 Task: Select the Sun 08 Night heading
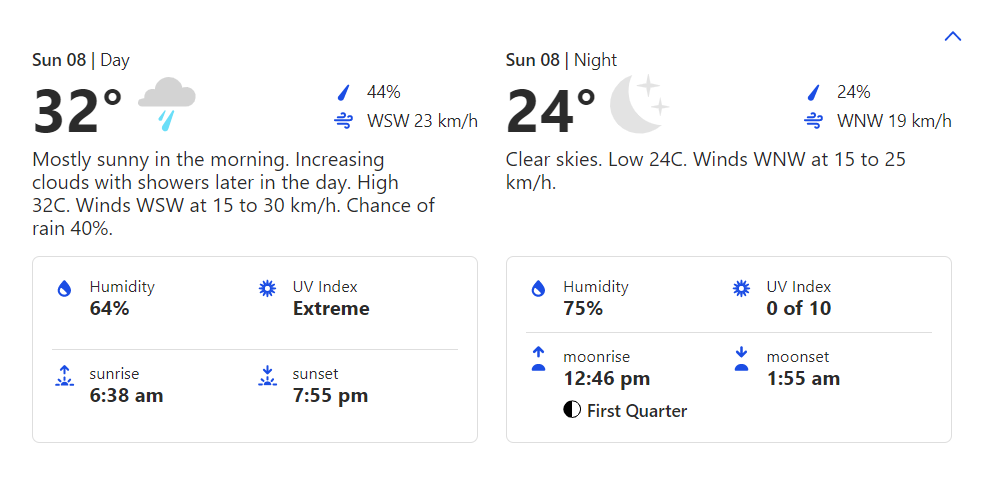561,60
